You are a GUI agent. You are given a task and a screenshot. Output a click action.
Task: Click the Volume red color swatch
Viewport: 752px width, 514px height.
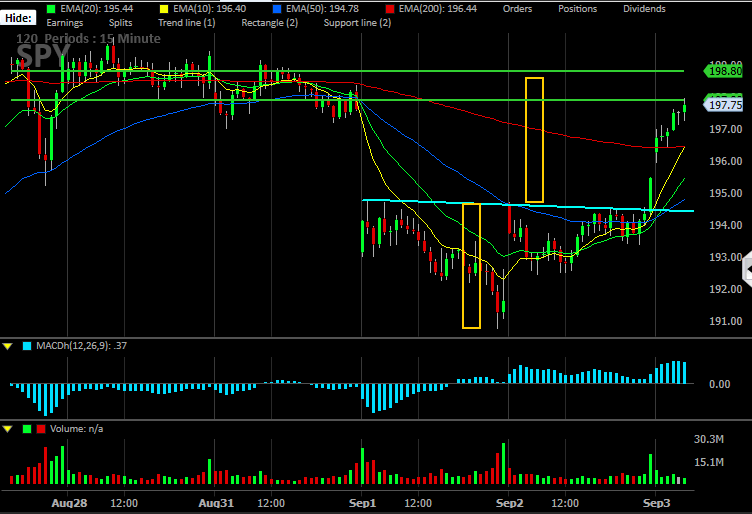pos(41,429)
